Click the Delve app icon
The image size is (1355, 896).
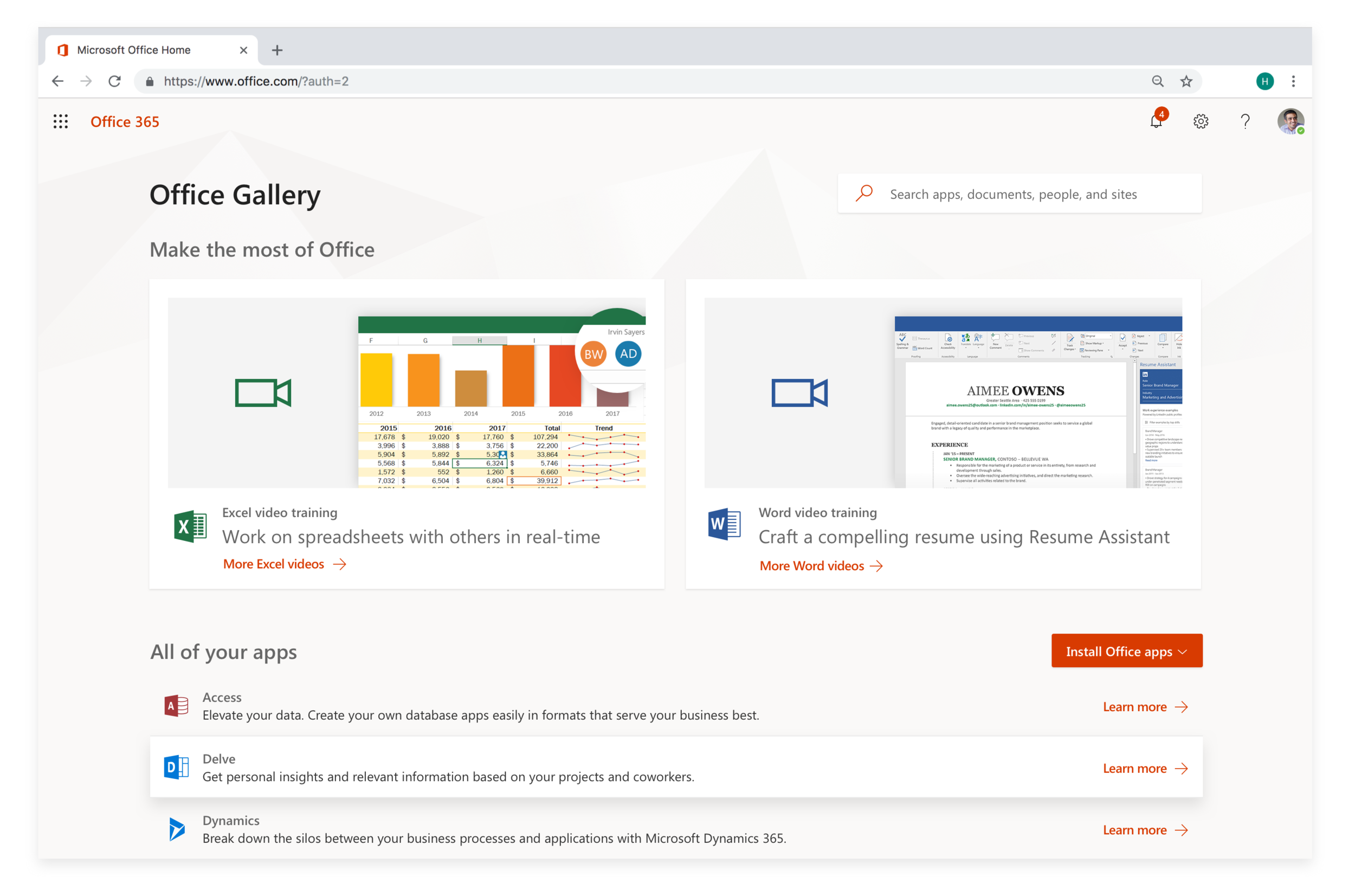pos(176,768)
